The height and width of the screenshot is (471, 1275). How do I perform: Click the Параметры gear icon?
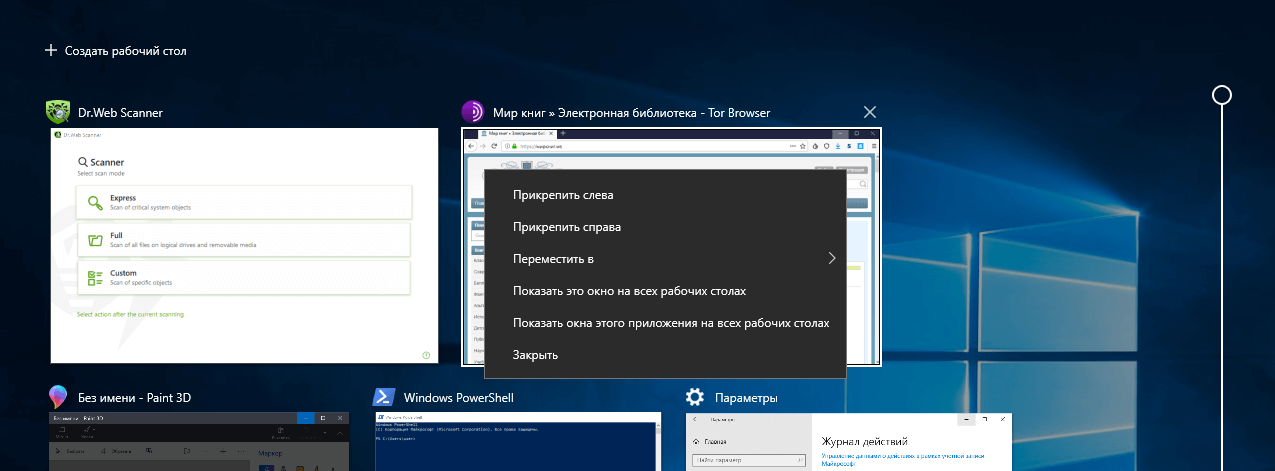coord(695,397)
